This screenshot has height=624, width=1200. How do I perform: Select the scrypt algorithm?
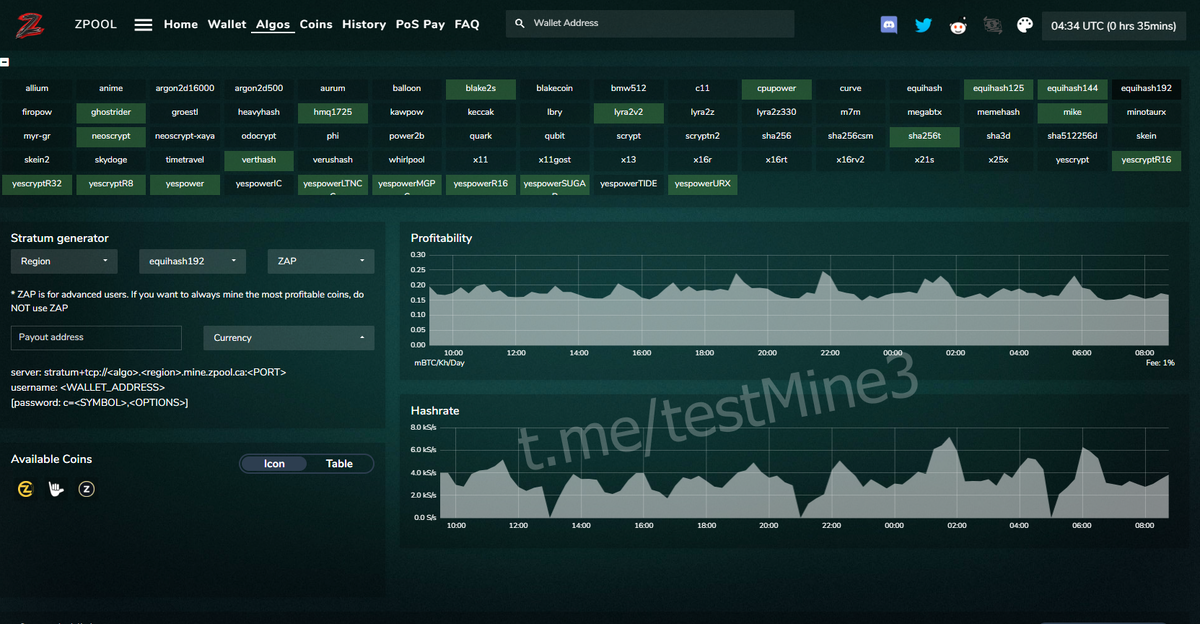click(x=629, y=136)
